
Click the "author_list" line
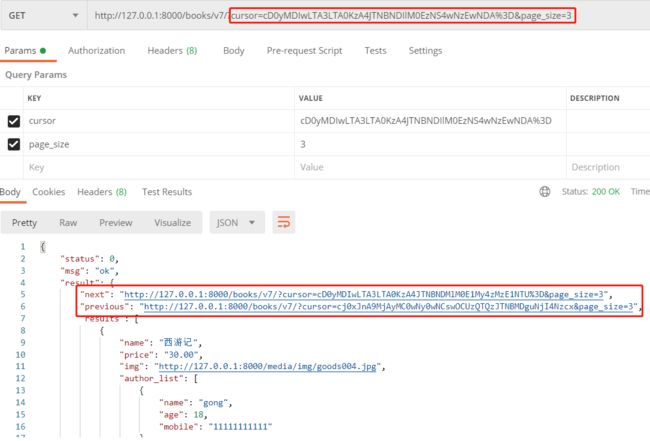coord(158,378)
